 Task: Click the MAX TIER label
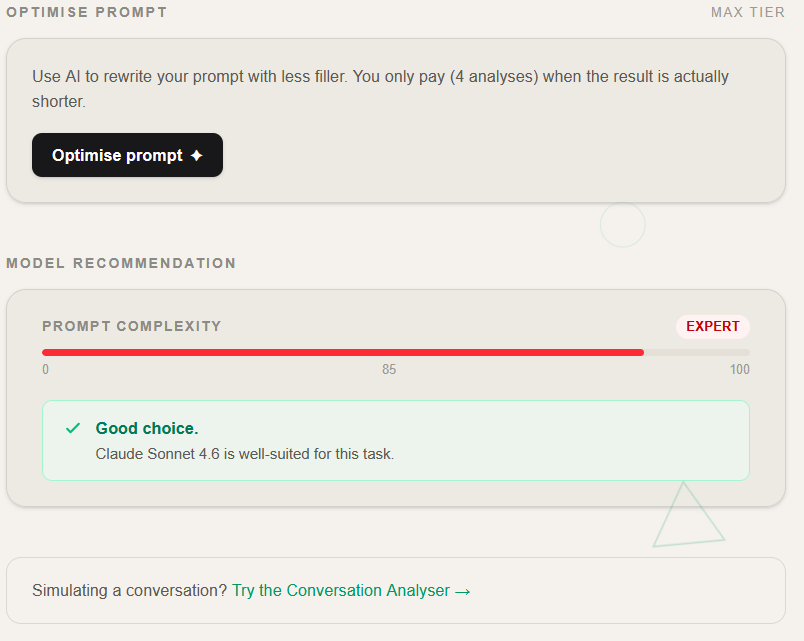(x=748, y=13)
